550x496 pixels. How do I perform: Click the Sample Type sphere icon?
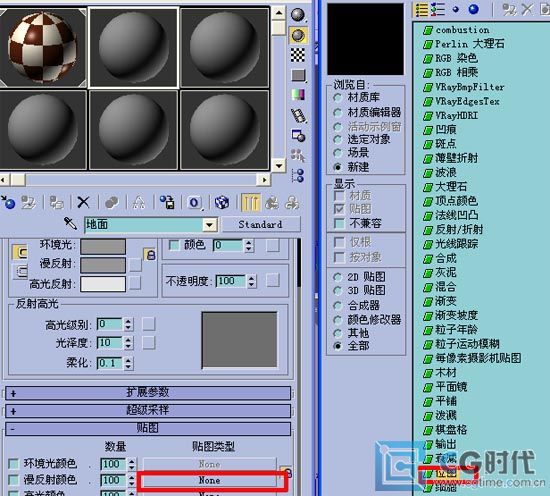298,15
